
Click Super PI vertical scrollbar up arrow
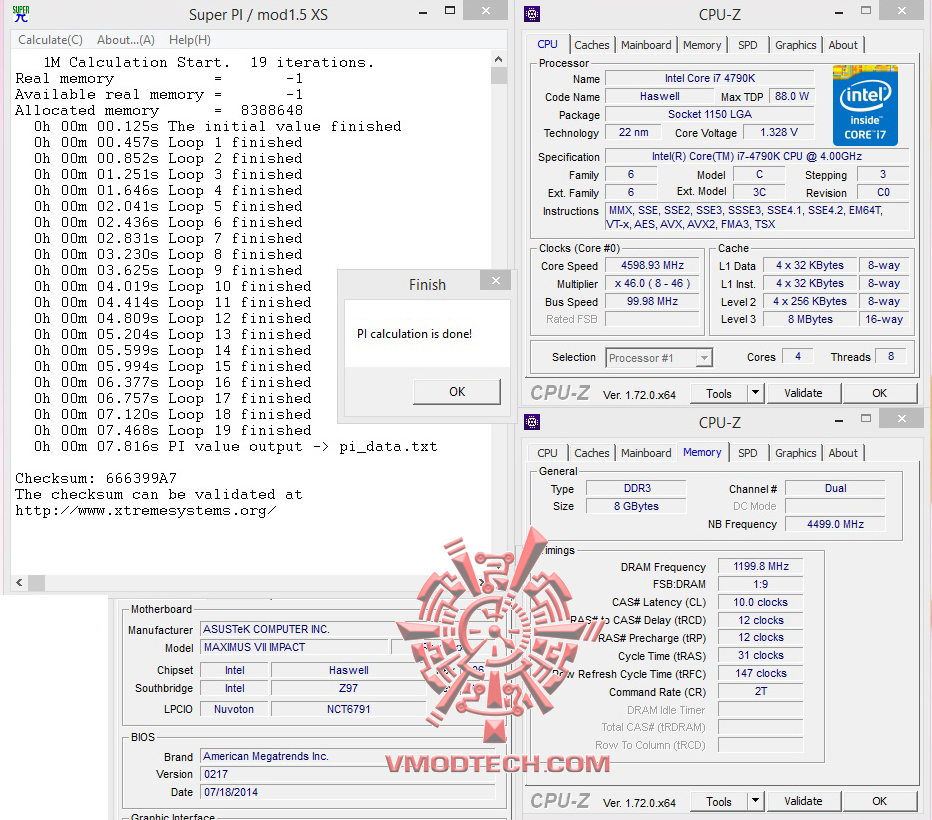[499, 59]
